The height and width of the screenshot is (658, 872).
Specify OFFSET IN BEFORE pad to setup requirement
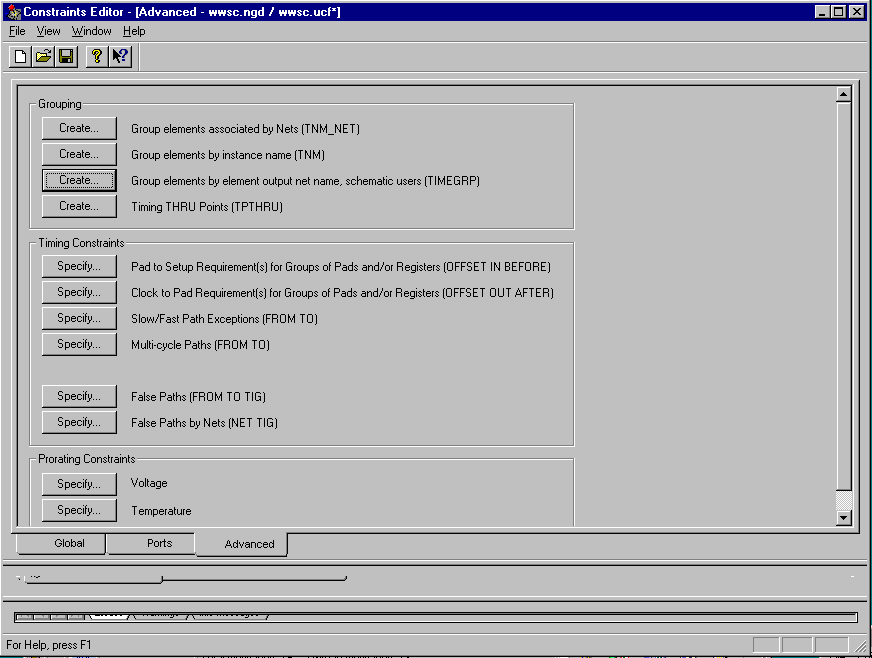tap(79, 266)
